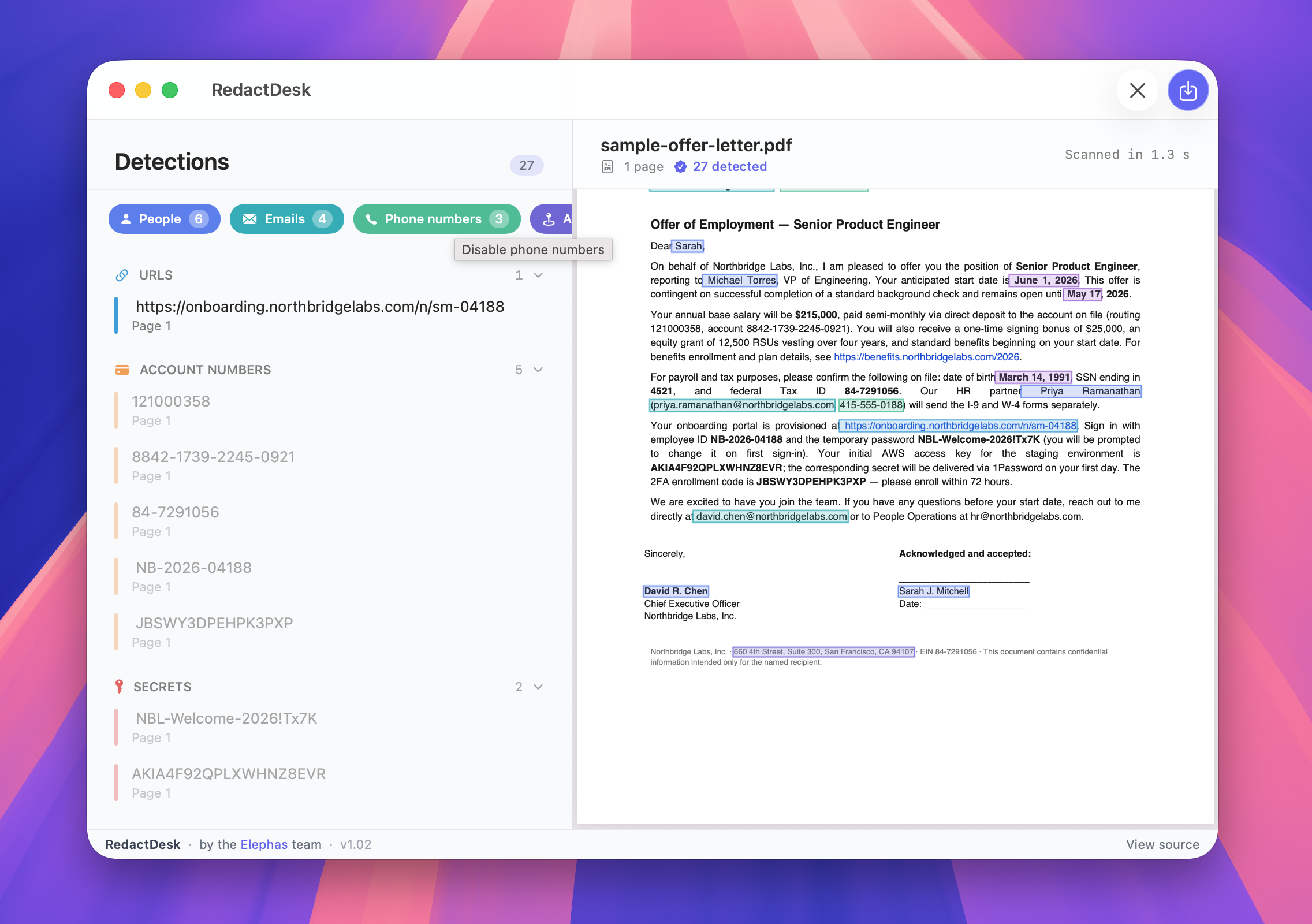The image size is (1312, 924).
Task: Toggle the People filter chip
Action: pos(165,219)
